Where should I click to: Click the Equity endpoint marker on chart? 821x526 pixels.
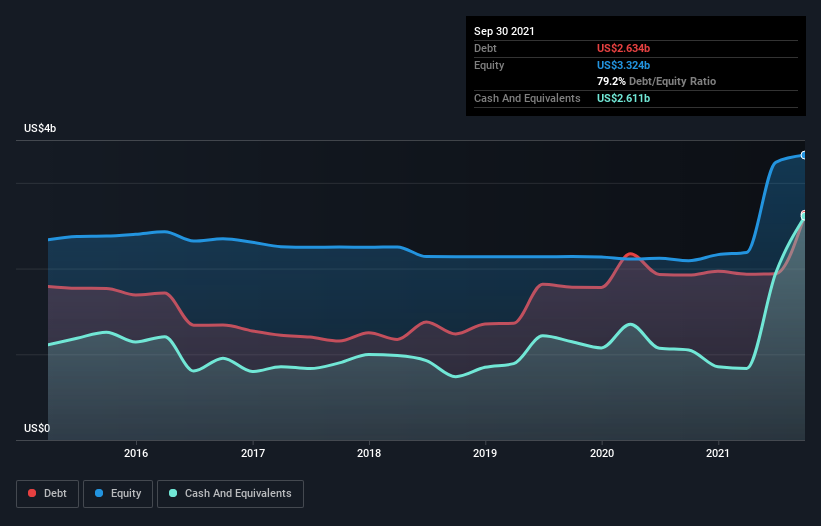pyautogui.click(x=804, y=155)
